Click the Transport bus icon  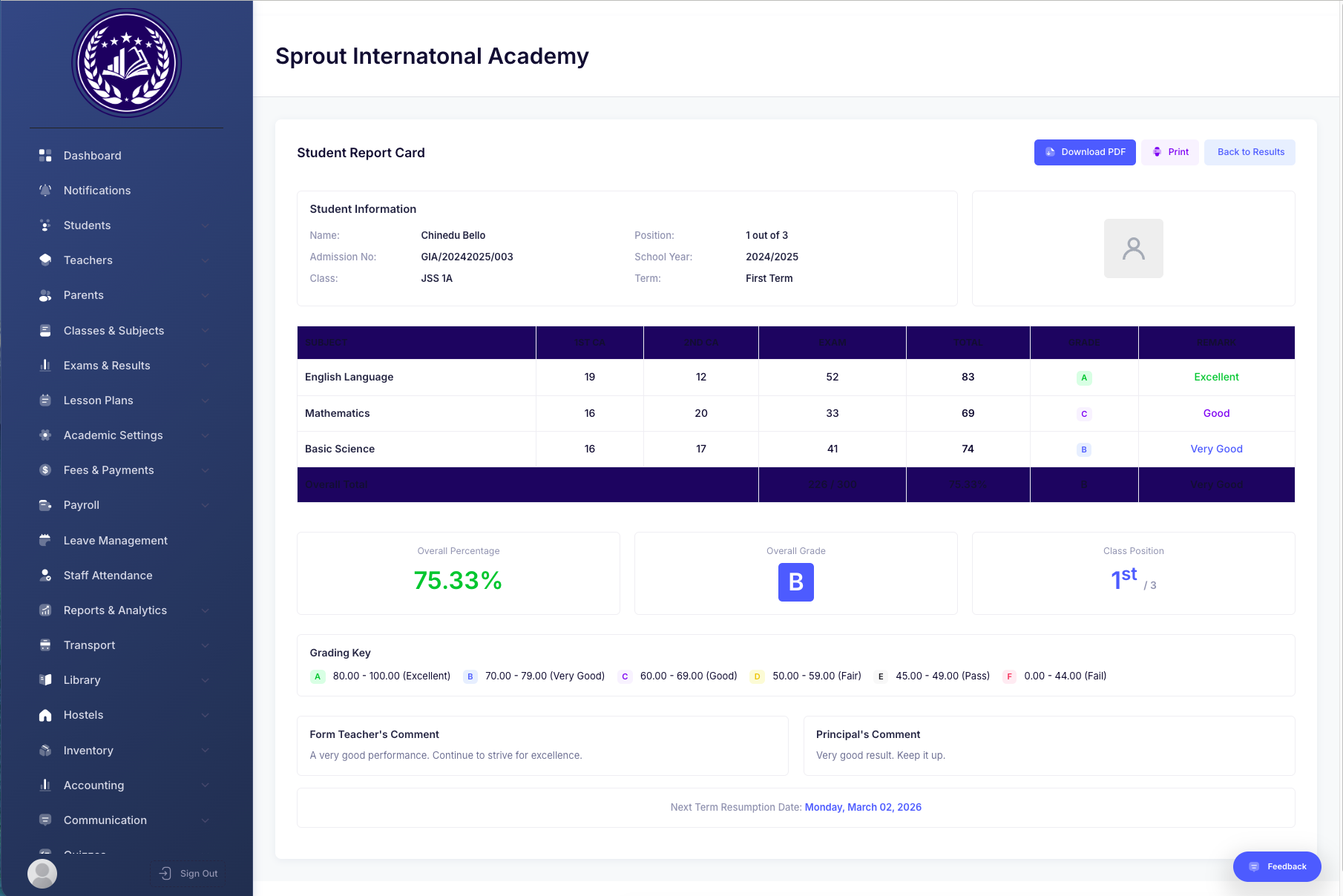pos(45,645)
